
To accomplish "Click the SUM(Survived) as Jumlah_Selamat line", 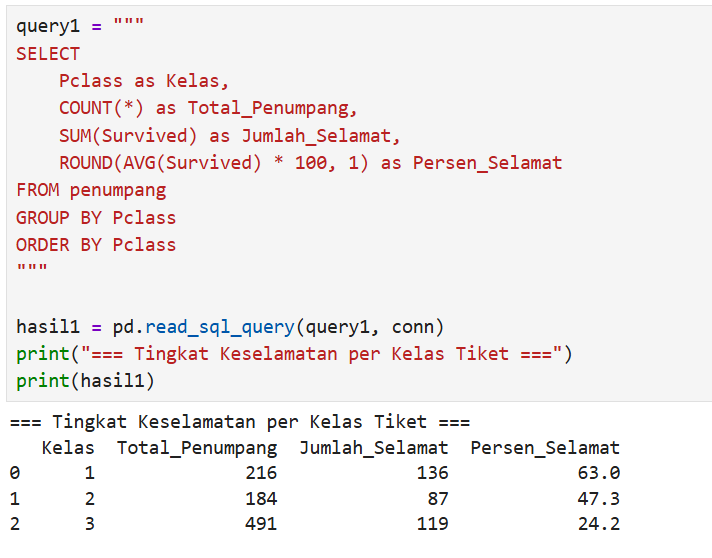I will [x=230, y=136].
